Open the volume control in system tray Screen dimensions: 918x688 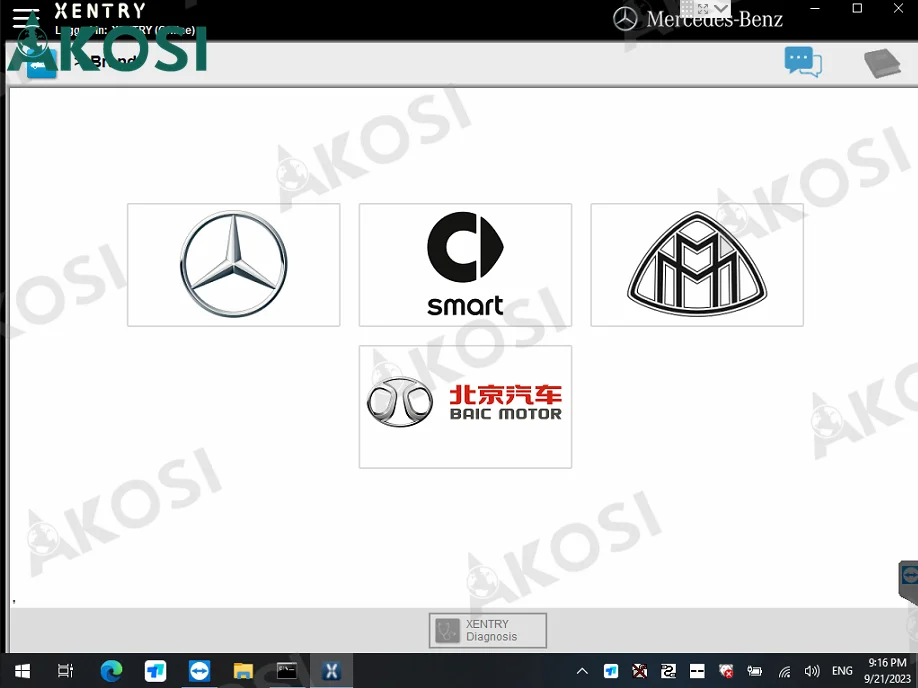click(812, 671)
